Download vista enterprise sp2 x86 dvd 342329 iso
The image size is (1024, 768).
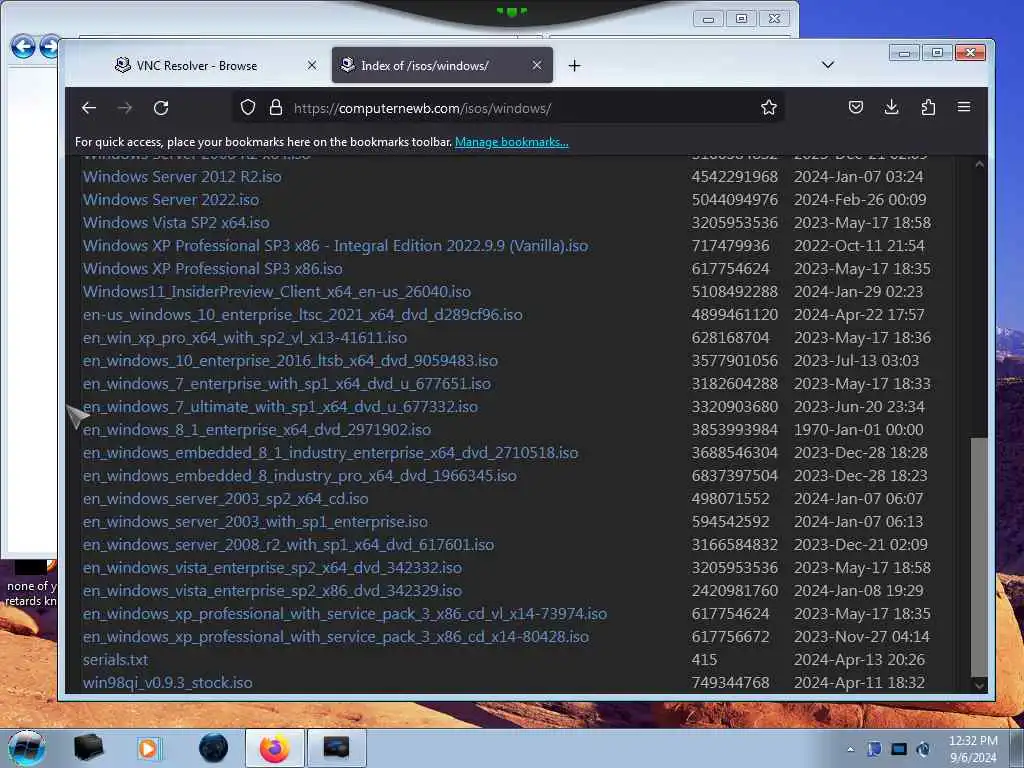(272, 590)
